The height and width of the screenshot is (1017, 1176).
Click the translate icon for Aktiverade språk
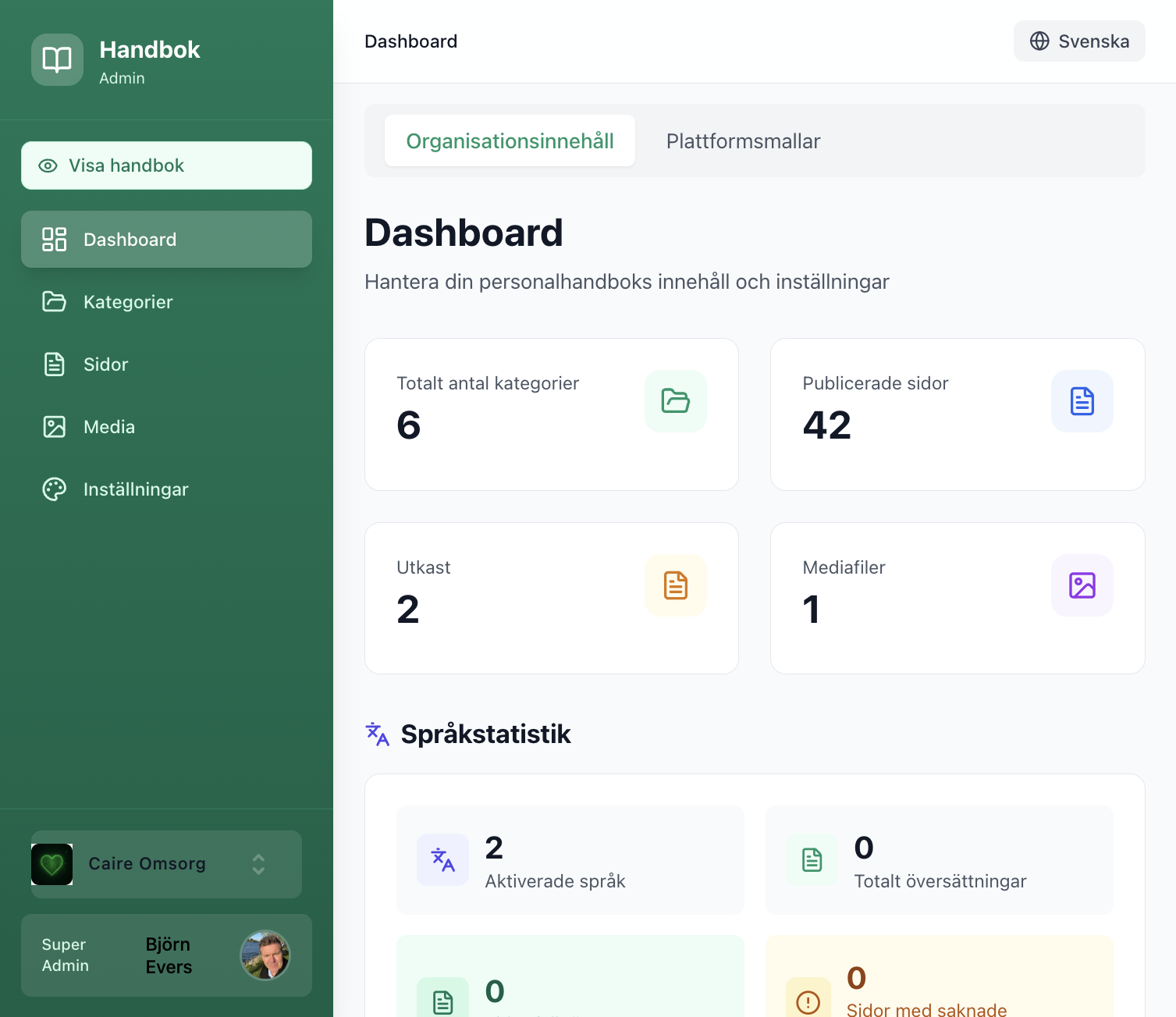click(x=442, y=859)
